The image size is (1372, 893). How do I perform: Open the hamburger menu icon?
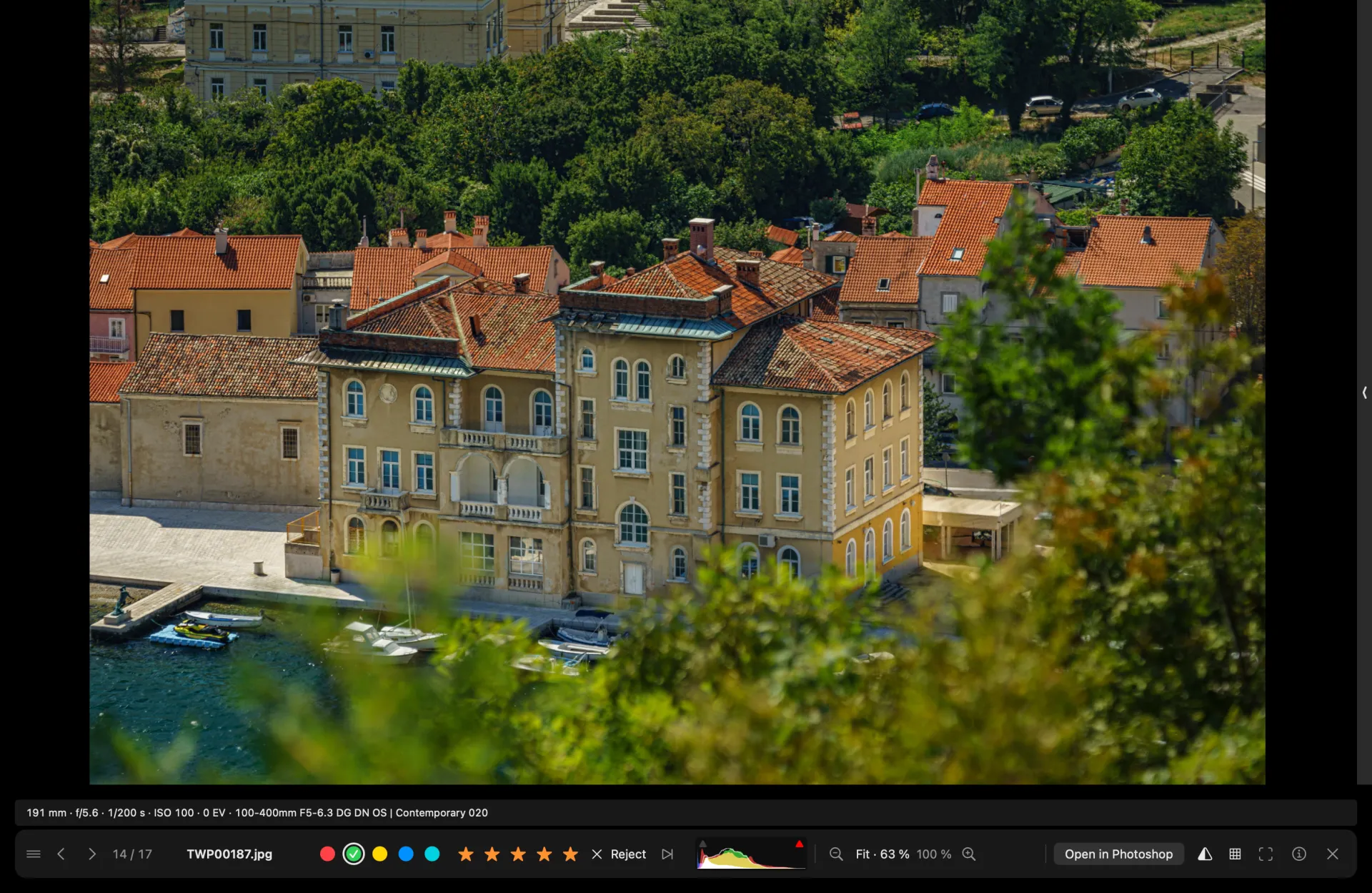33,854
